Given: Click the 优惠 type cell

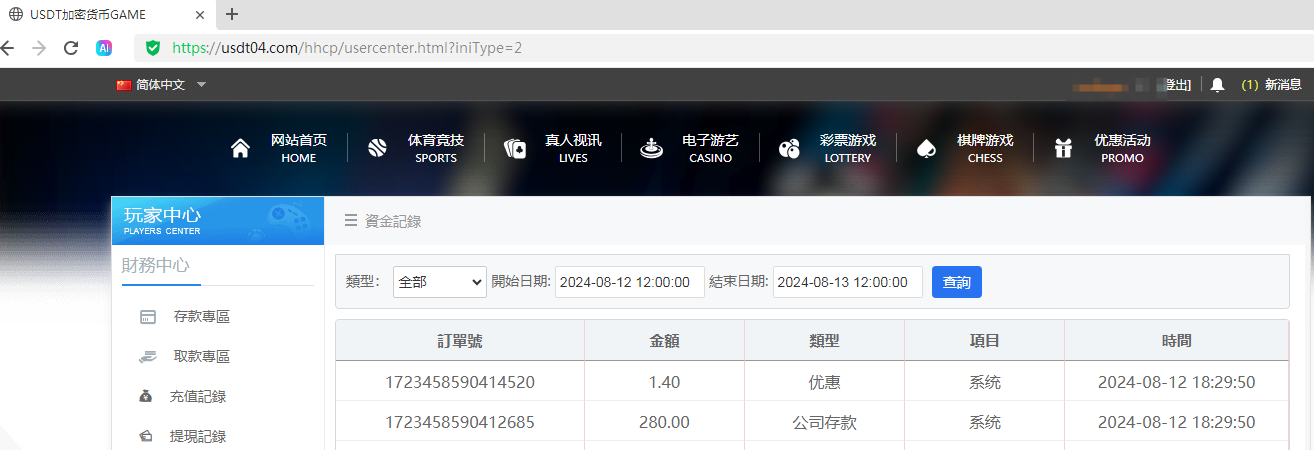Looking at the screenshot, I should (x=824, y=382).
